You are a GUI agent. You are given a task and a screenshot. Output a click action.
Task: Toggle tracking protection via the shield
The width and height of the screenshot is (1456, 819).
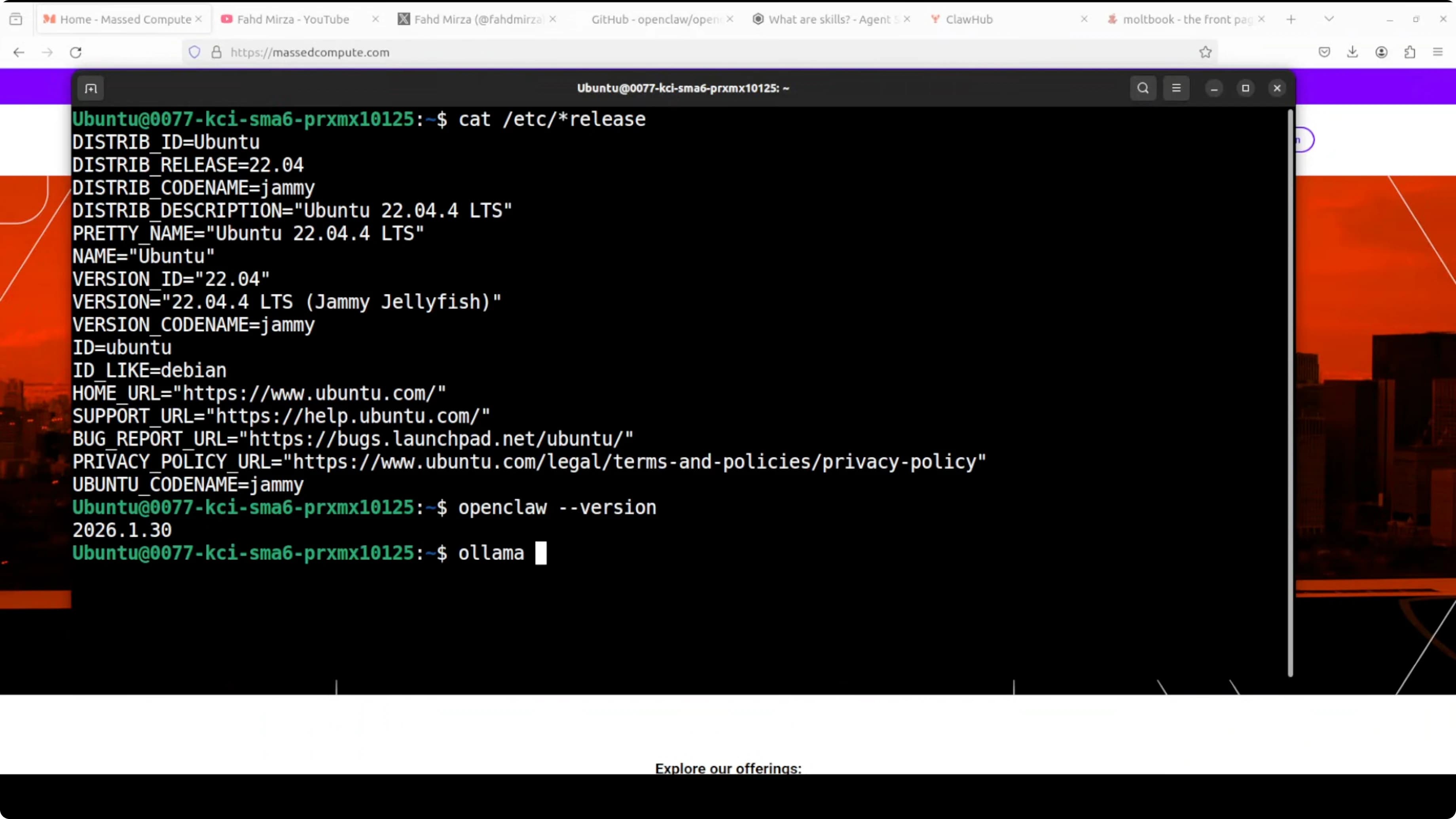pos(194,52)
